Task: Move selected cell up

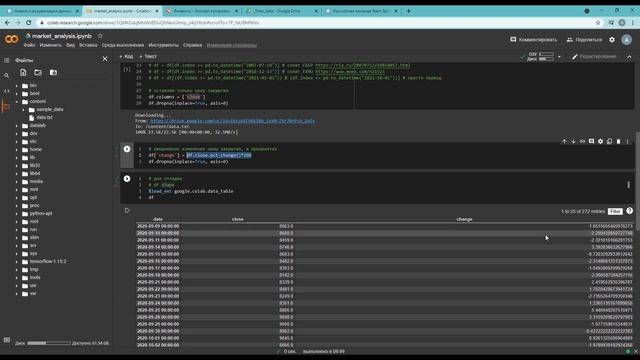Action: point(564,141)
